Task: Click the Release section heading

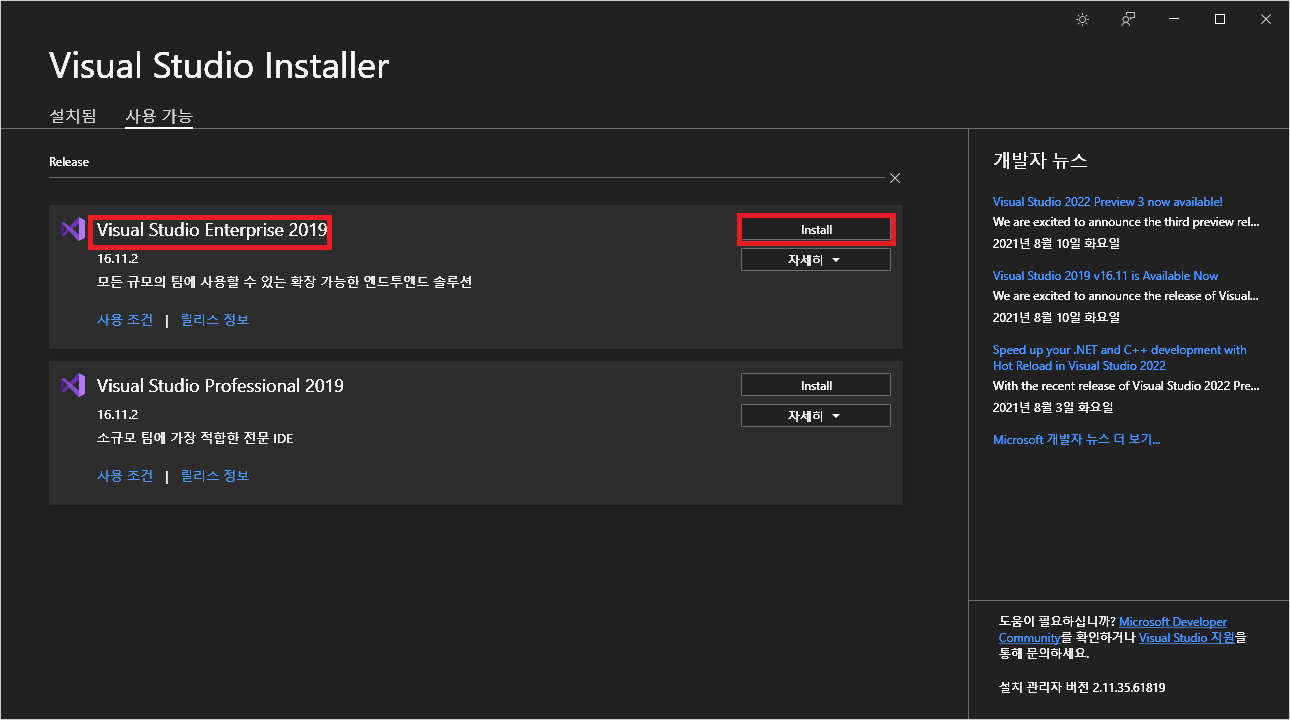Action: 69,162
